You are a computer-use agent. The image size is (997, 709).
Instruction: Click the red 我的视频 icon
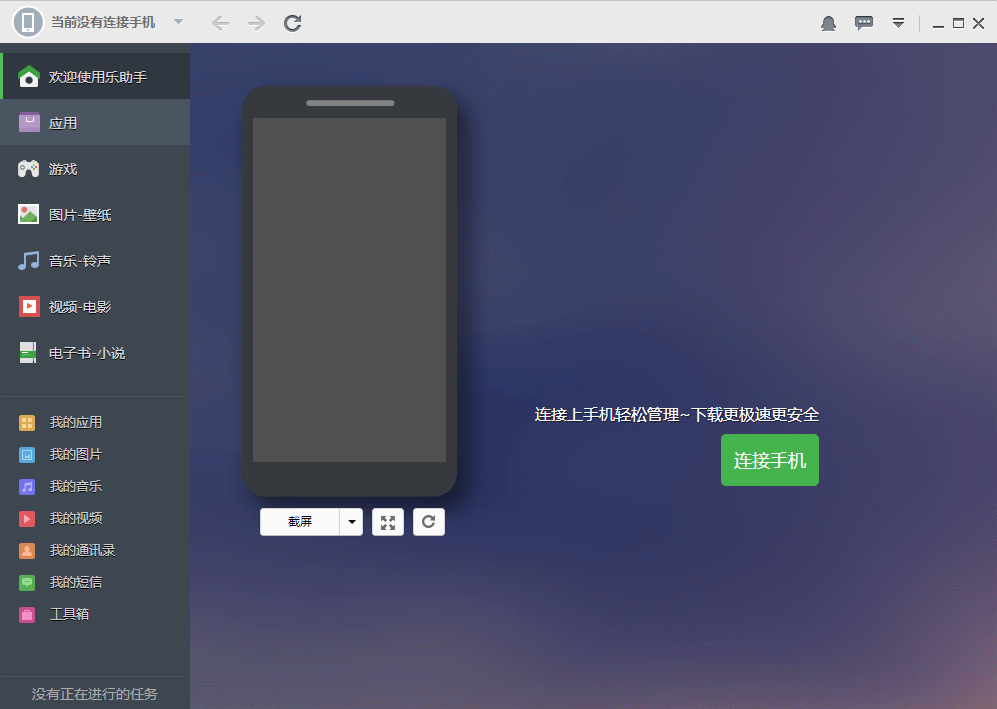(x=27, y=519)
